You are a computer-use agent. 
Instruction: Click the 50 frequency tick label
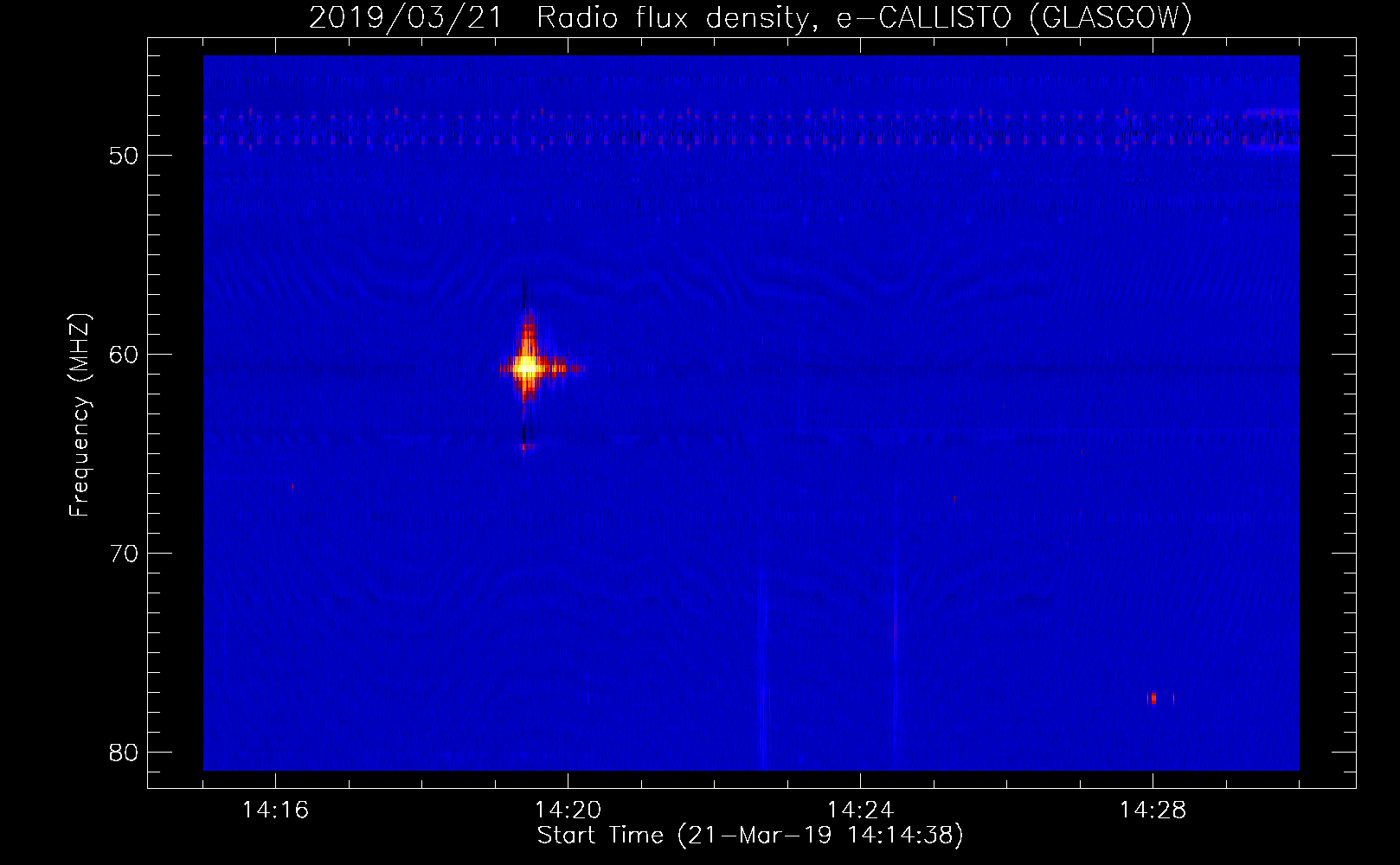tap(125, 156)
